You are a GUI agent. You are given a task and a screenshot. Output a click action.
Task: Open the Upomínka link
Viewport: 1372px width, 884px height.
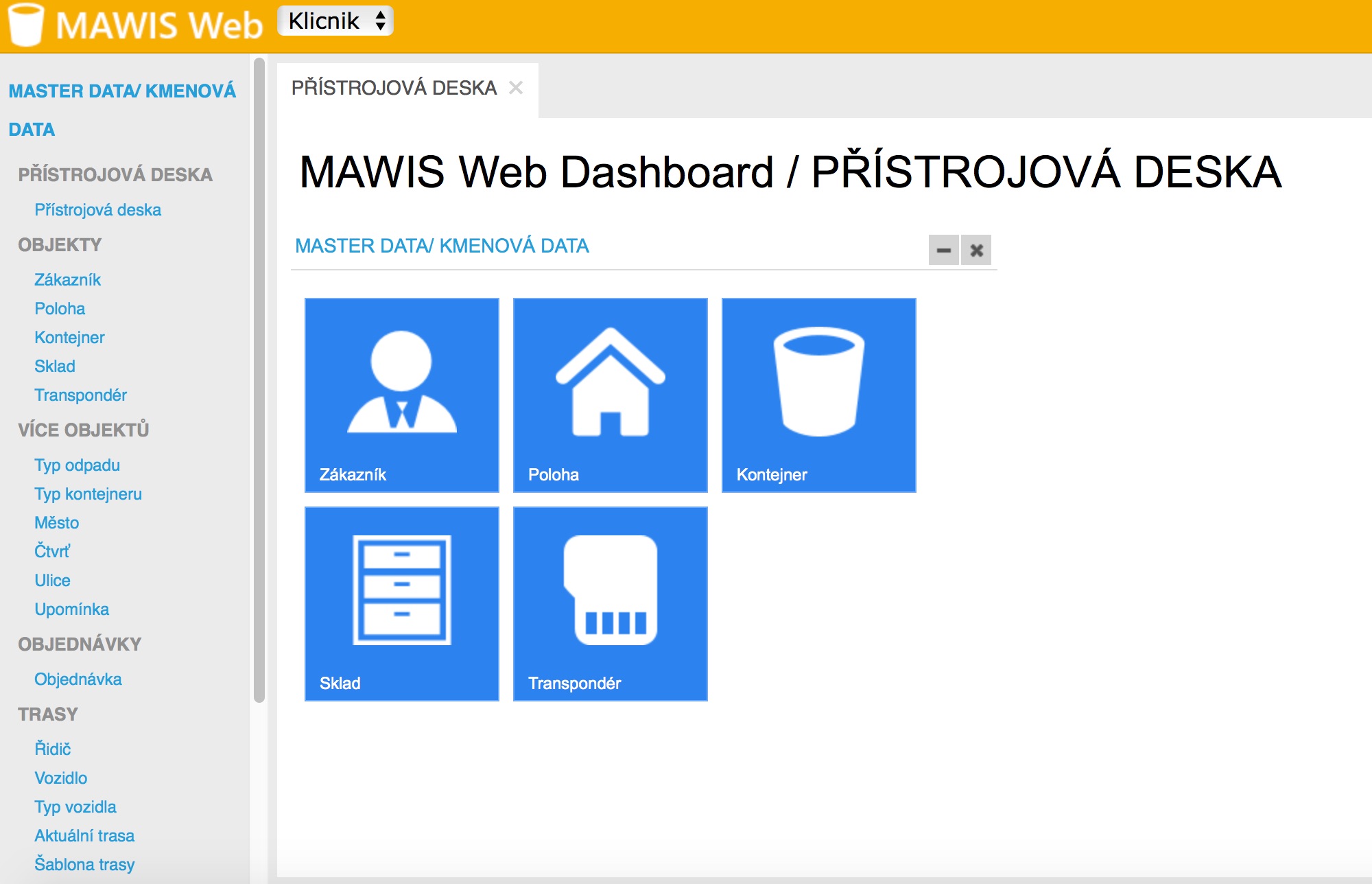click(72, 609)
